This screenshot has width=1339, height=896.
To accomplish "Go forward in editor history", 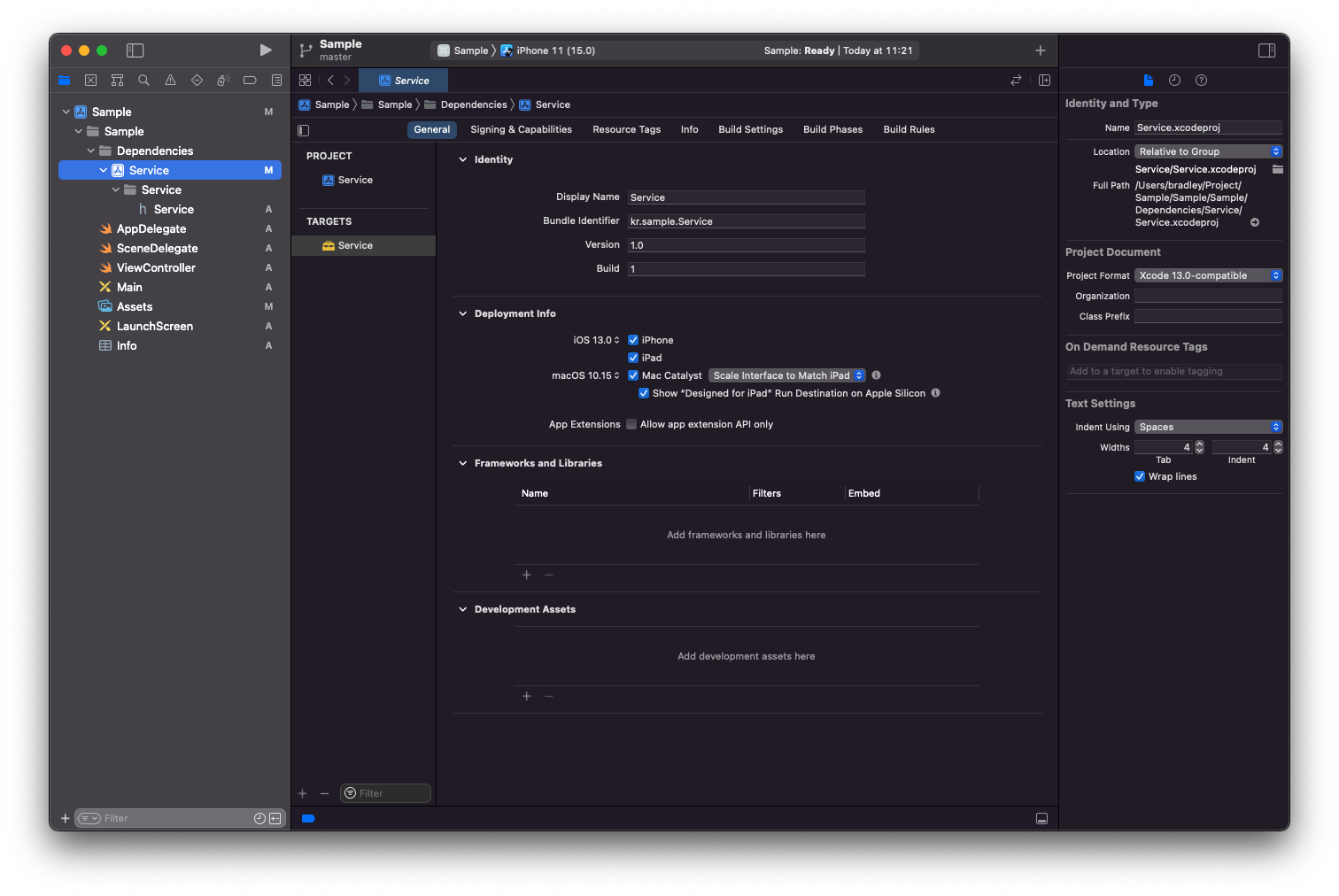I will [347, 81].
